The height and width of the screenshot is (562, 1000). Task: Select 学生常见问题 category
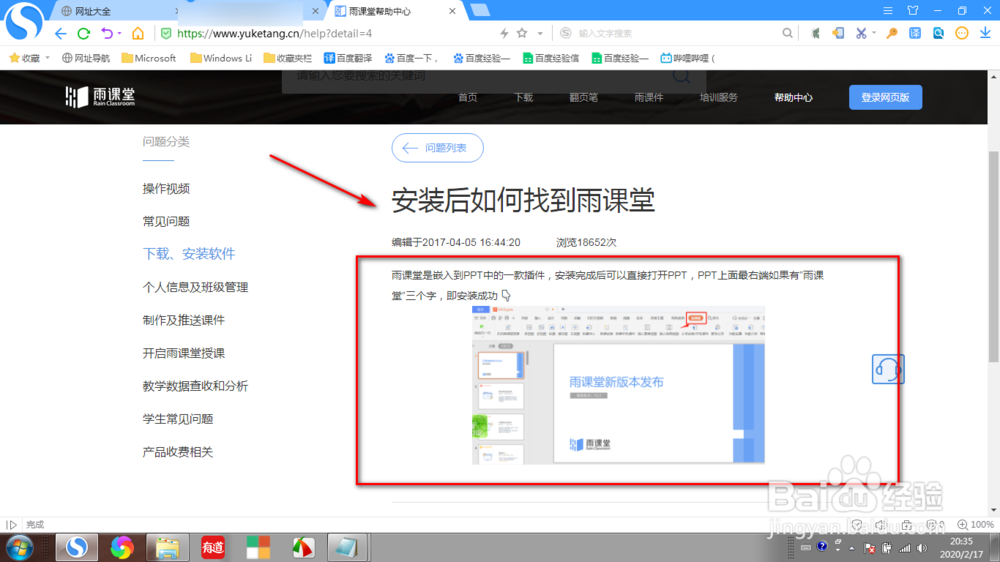[178, 419]
